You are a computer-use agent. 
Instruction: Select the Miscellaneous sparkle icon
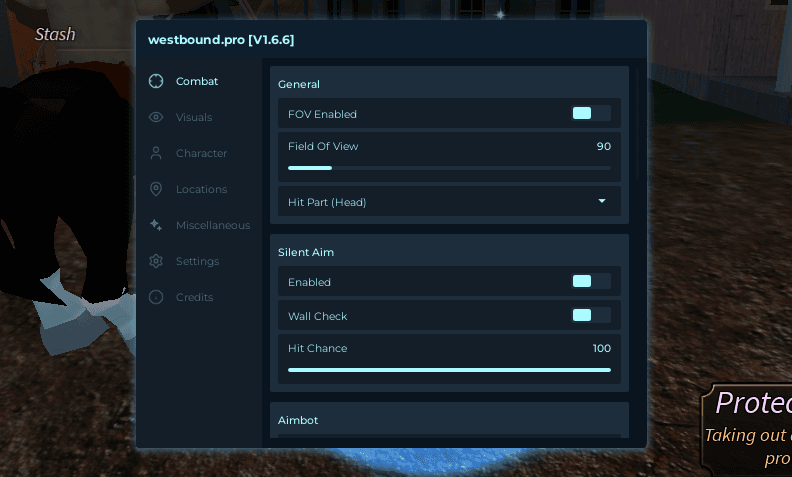[155, 225]
